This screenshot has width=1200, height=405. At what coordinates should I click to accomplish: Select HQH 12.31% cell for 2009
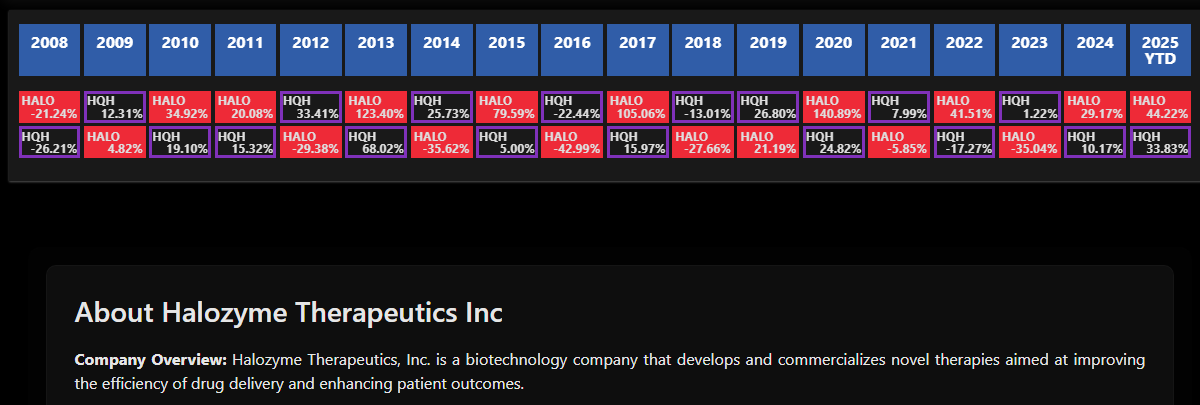click(x=114, y=107)
